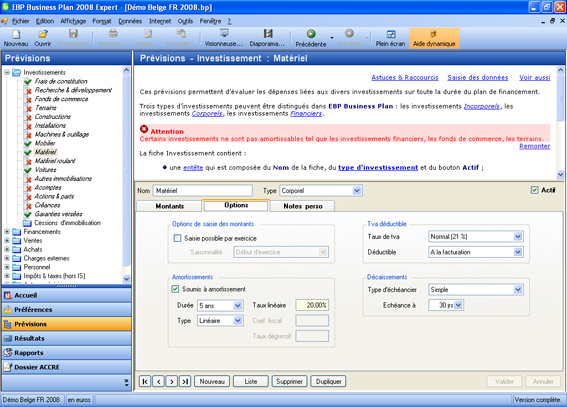Image resolution: width=567 pixels, height=407 pixels.
Task: Open the Déductible dropdown
Action: (518, 252)
